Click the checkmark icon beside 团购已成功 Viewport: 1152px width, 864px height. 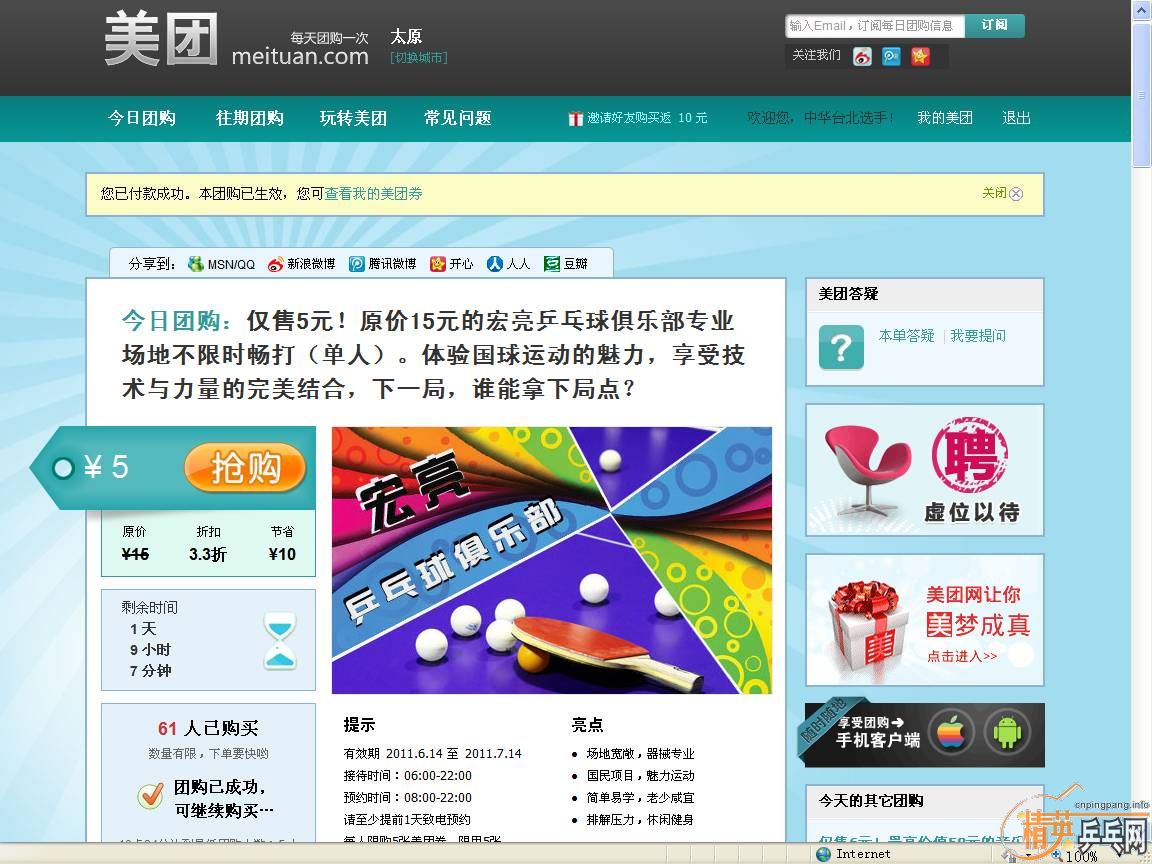[x=151, y=796]
